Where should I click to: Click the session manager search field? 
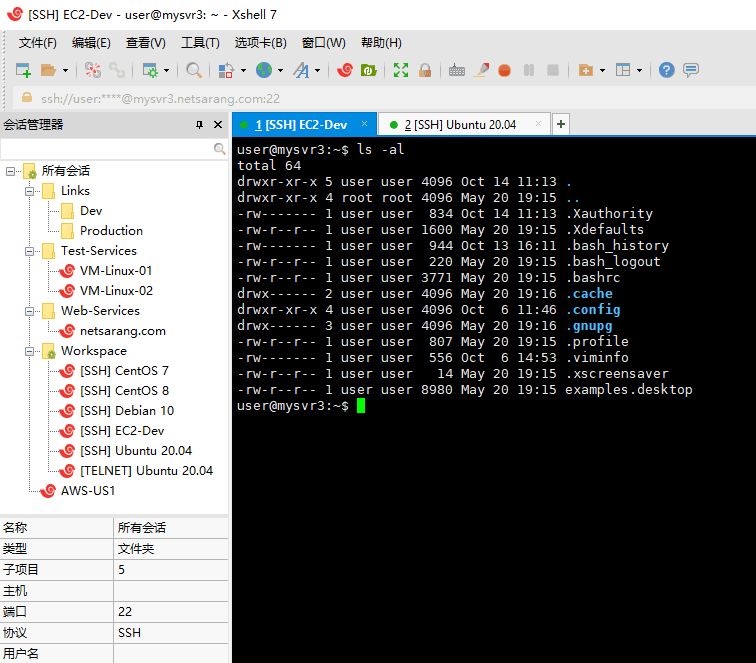(x=107, y=148)
